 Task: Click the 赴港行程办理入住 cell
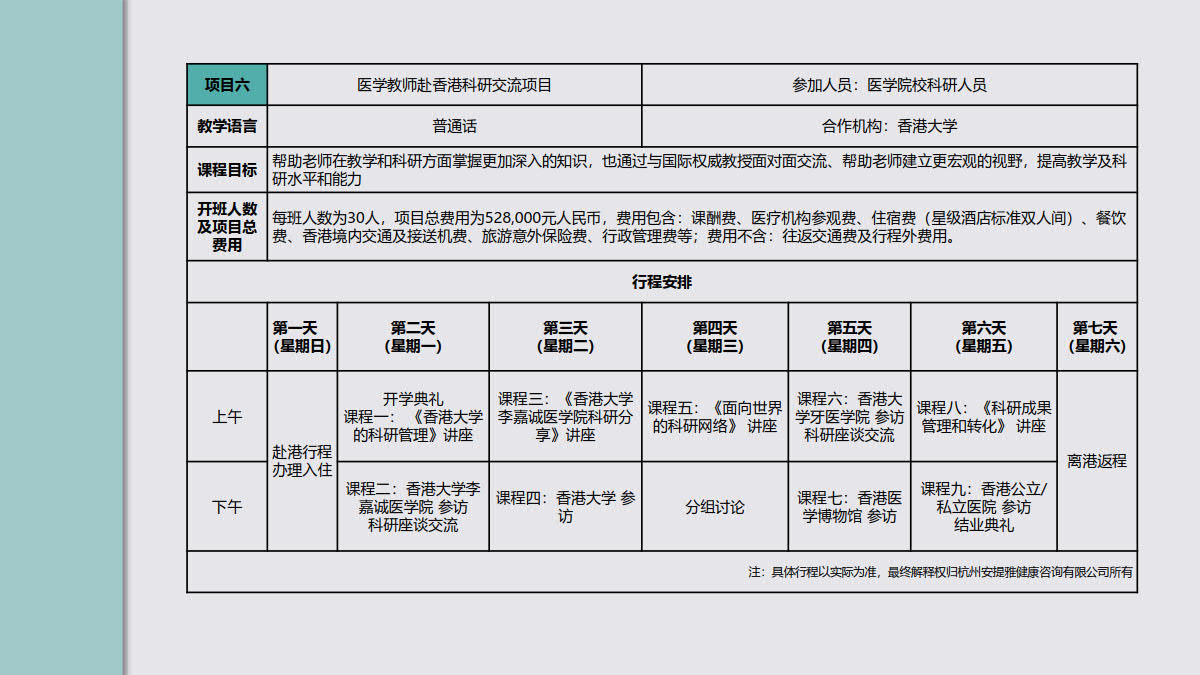click(x=302, y=461)
